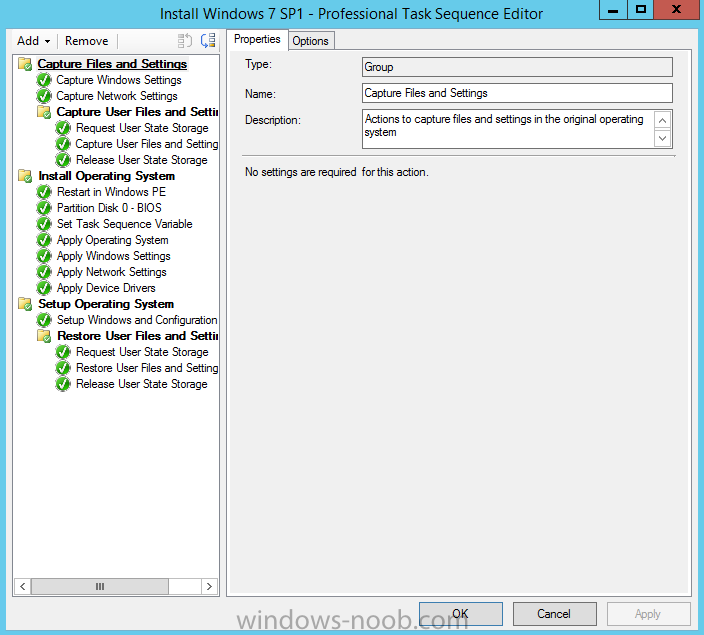This screenshot has width=704, height=635.
Task: Select the Apply Device Drivers step
Action: (106, 288)
